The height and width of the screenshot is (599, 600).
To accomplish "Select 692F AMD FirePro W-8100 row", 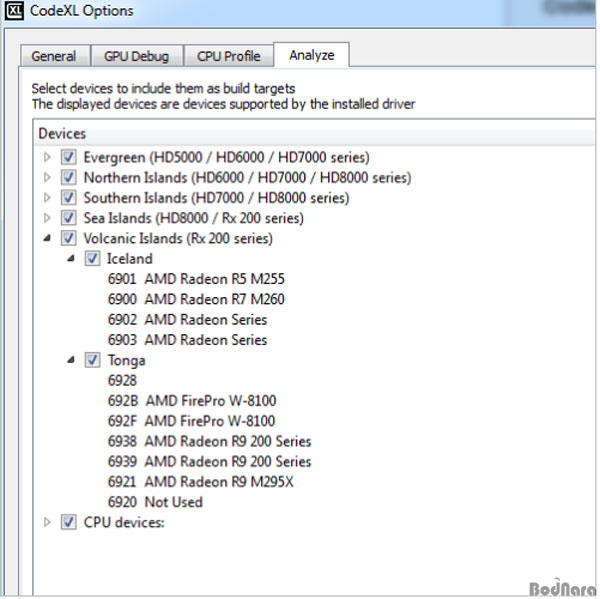I will coord(191,421).
